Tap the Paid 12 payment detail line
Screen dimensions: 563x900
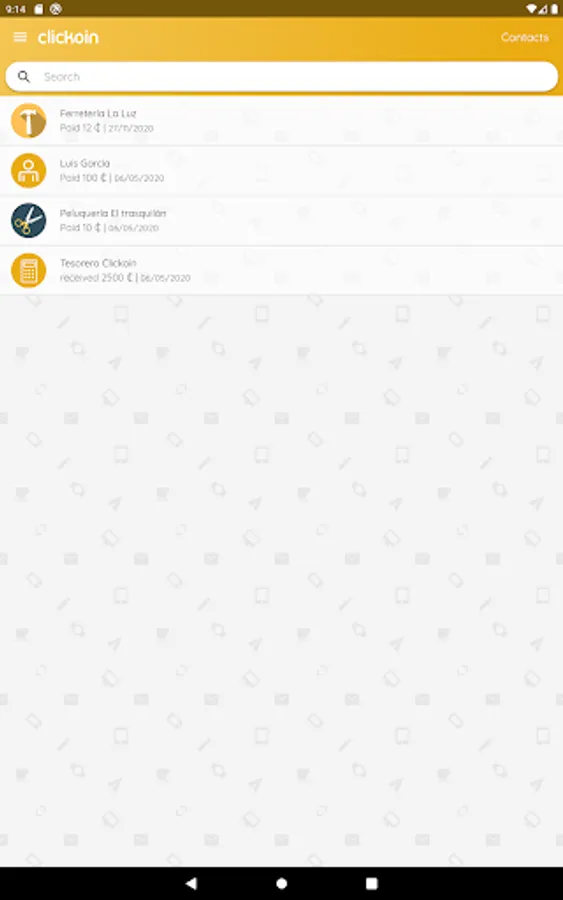pos(107,128)
